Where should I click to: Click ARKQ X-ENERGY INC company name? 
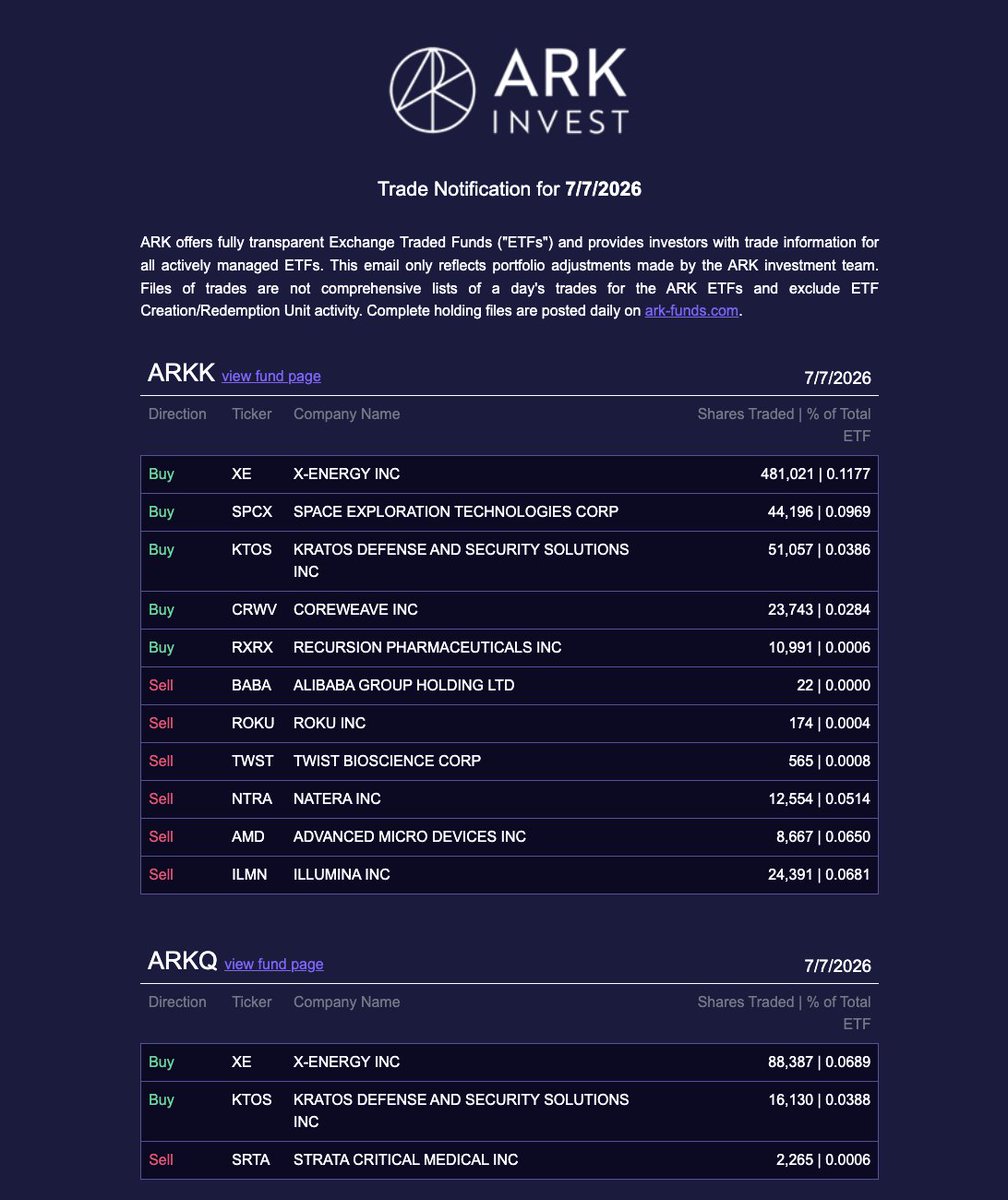346,1062
